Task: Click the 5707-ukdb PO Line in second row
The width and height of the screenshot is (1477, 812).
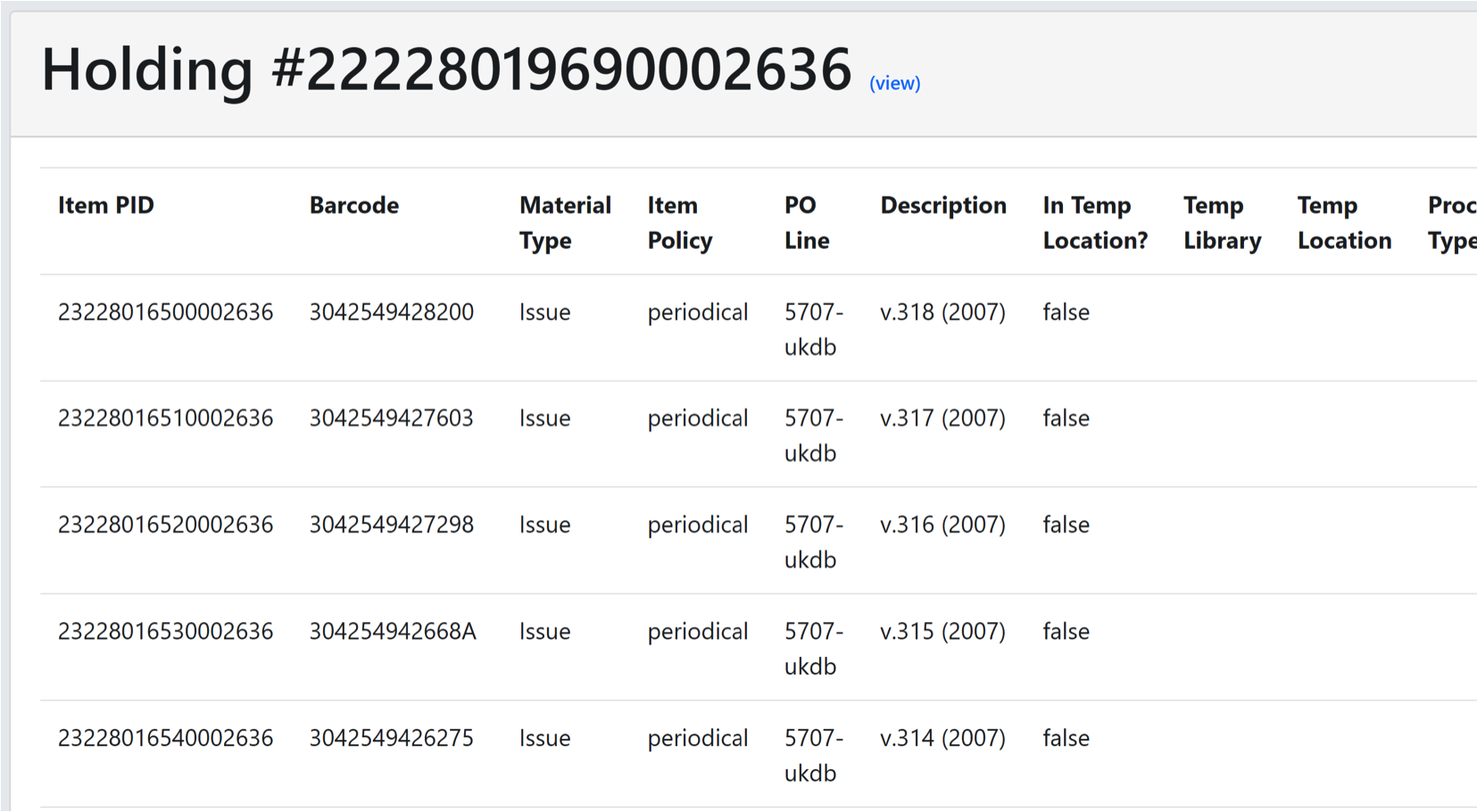Action: [813, 435]
